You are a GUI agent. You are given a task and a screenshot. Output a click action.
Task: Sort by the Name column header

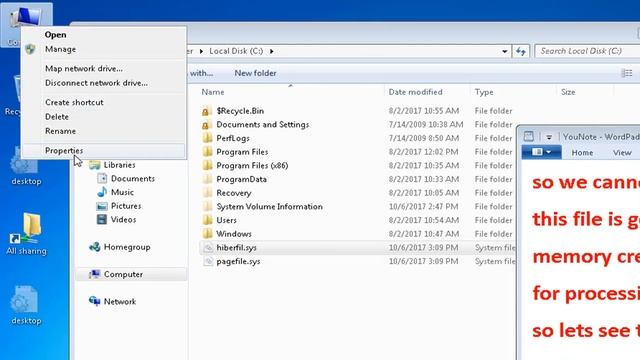[x=213, y=92]
